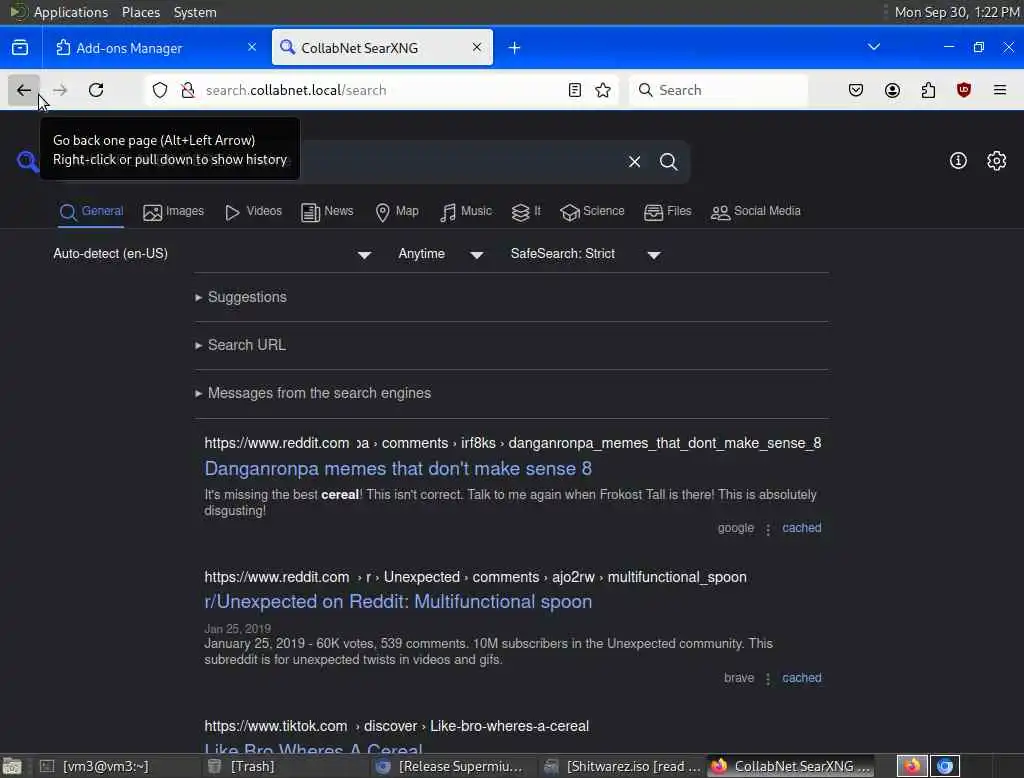Clear the SearXNG search query

(x=634, y=161)
